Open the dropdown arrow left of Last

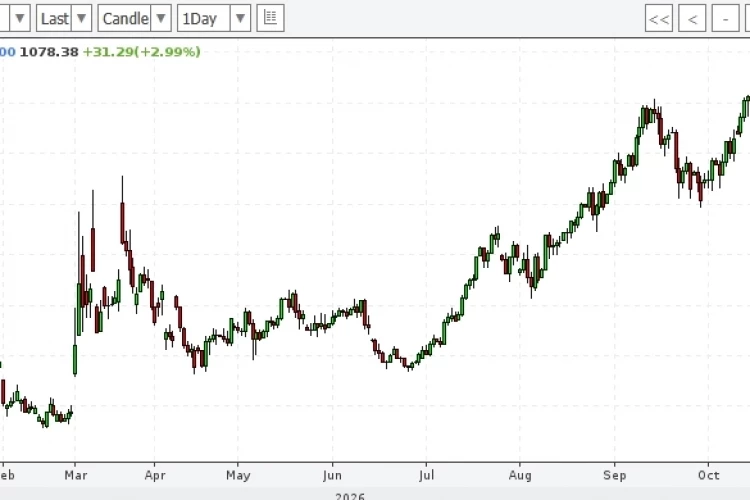19,19
